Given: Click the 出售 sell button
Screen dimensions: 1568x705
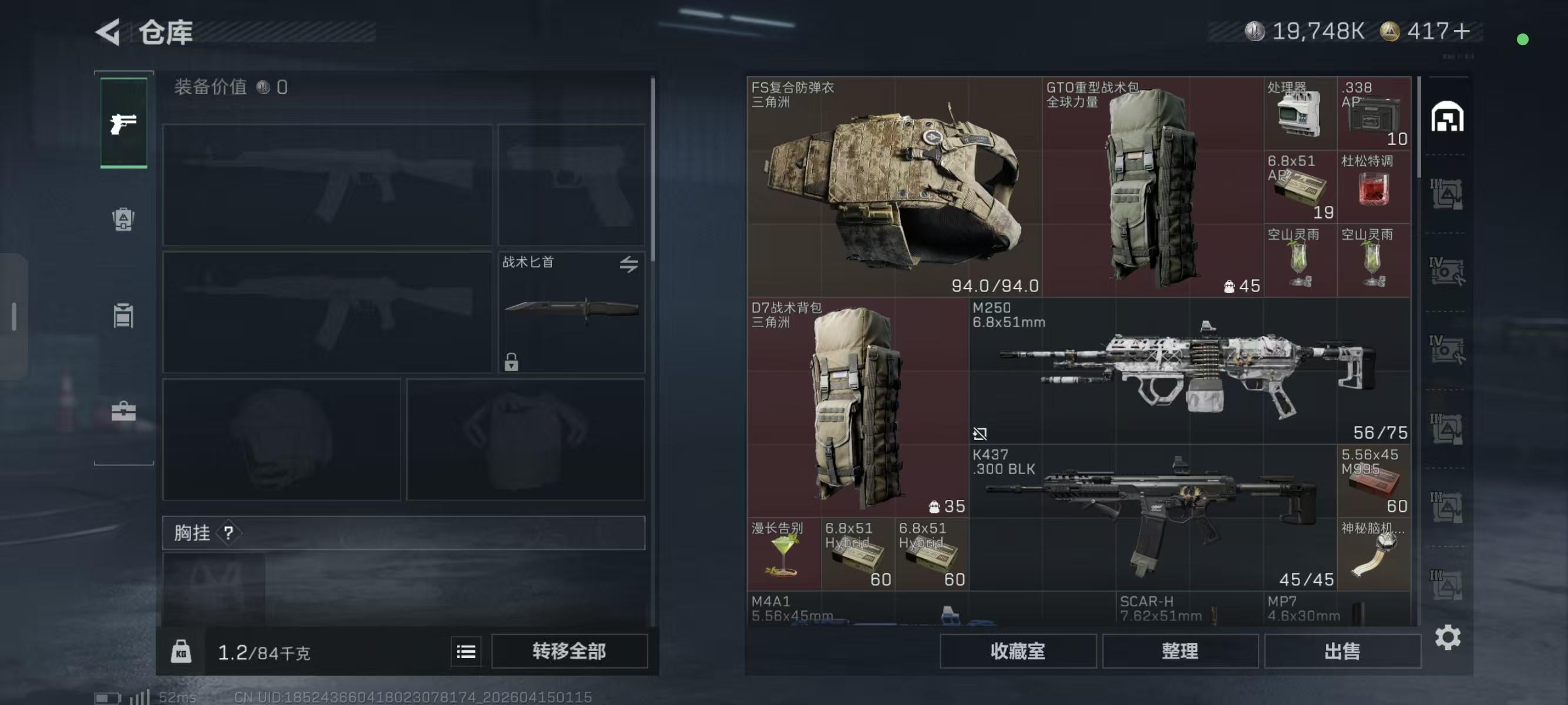Looking at the screenshot, I should point(1342,652).
